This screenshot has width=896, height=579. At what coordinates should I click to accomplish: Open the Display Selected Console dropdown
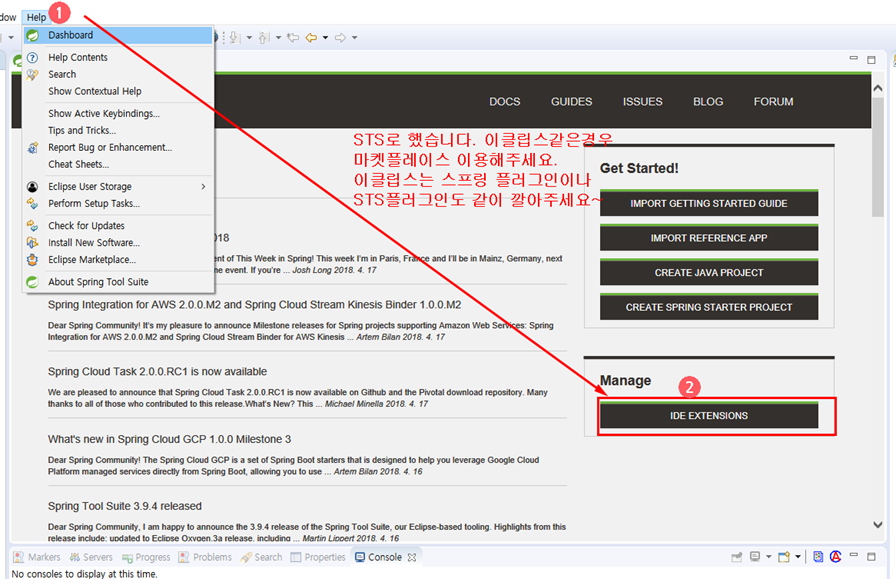[769, 557]
